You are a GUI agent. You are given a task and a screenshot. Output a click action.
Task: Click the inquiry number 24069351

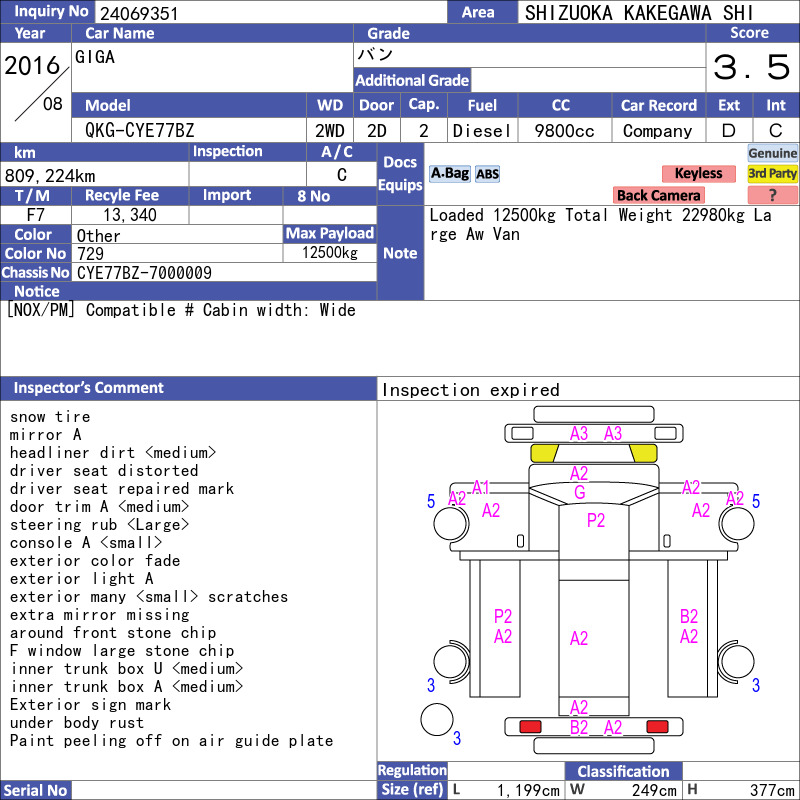click(139, 13)
